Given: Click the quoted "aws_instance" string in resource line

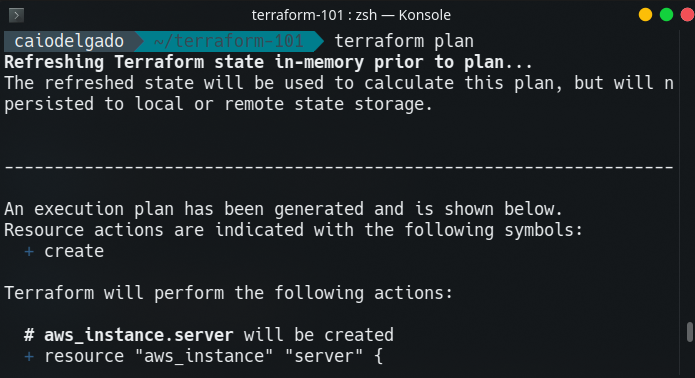Looking at the screenshot, I should [x=205, y=356].
